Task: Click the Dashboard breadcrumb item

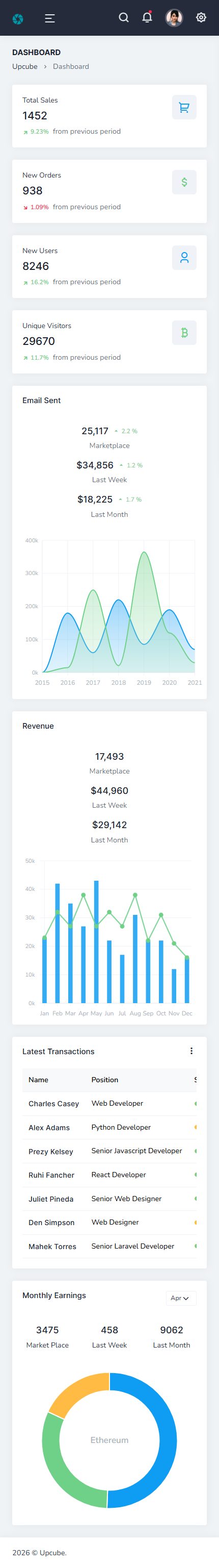Action: click(71, 66)
